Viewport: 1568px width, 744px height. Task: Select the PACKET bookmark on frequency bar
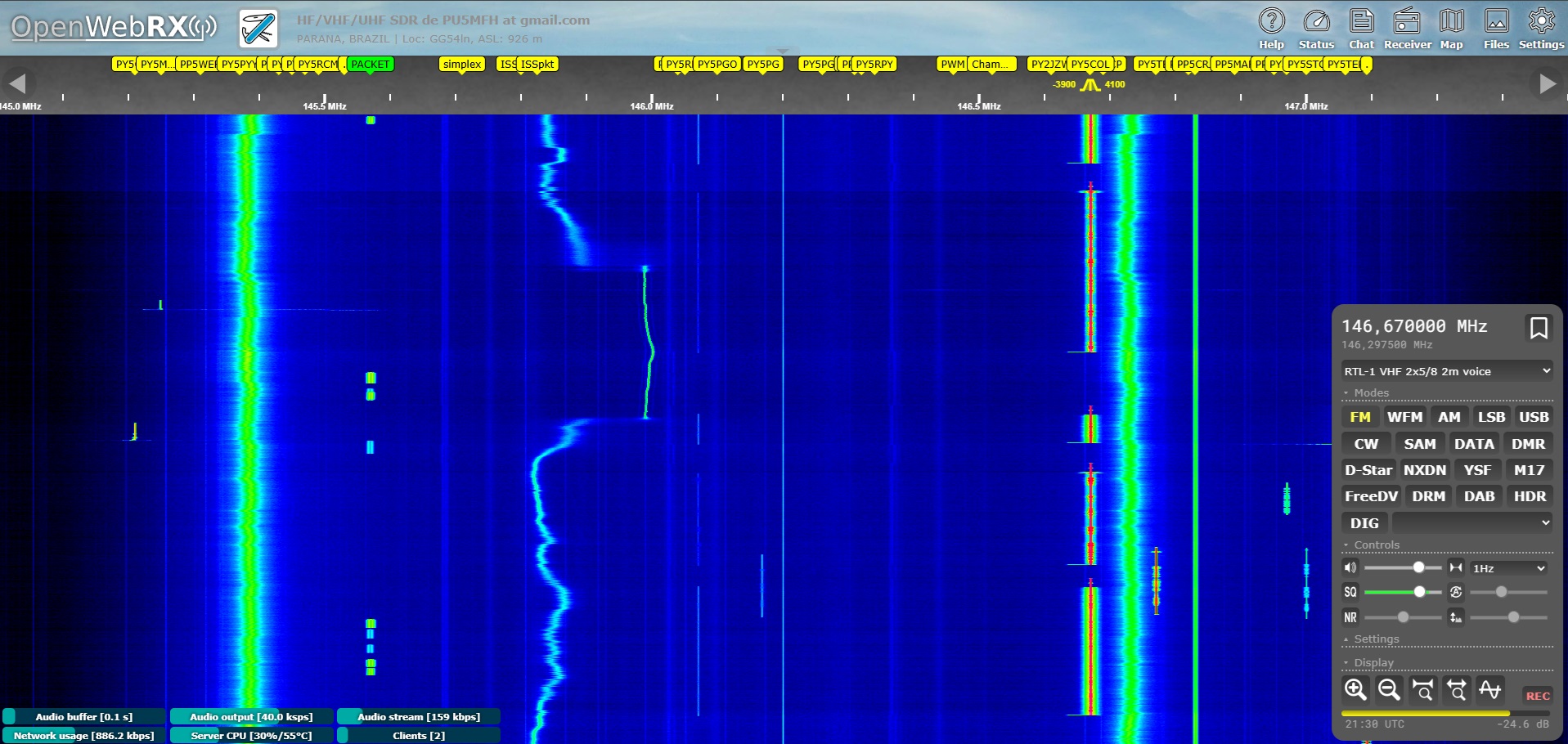(x=371, y=65)
